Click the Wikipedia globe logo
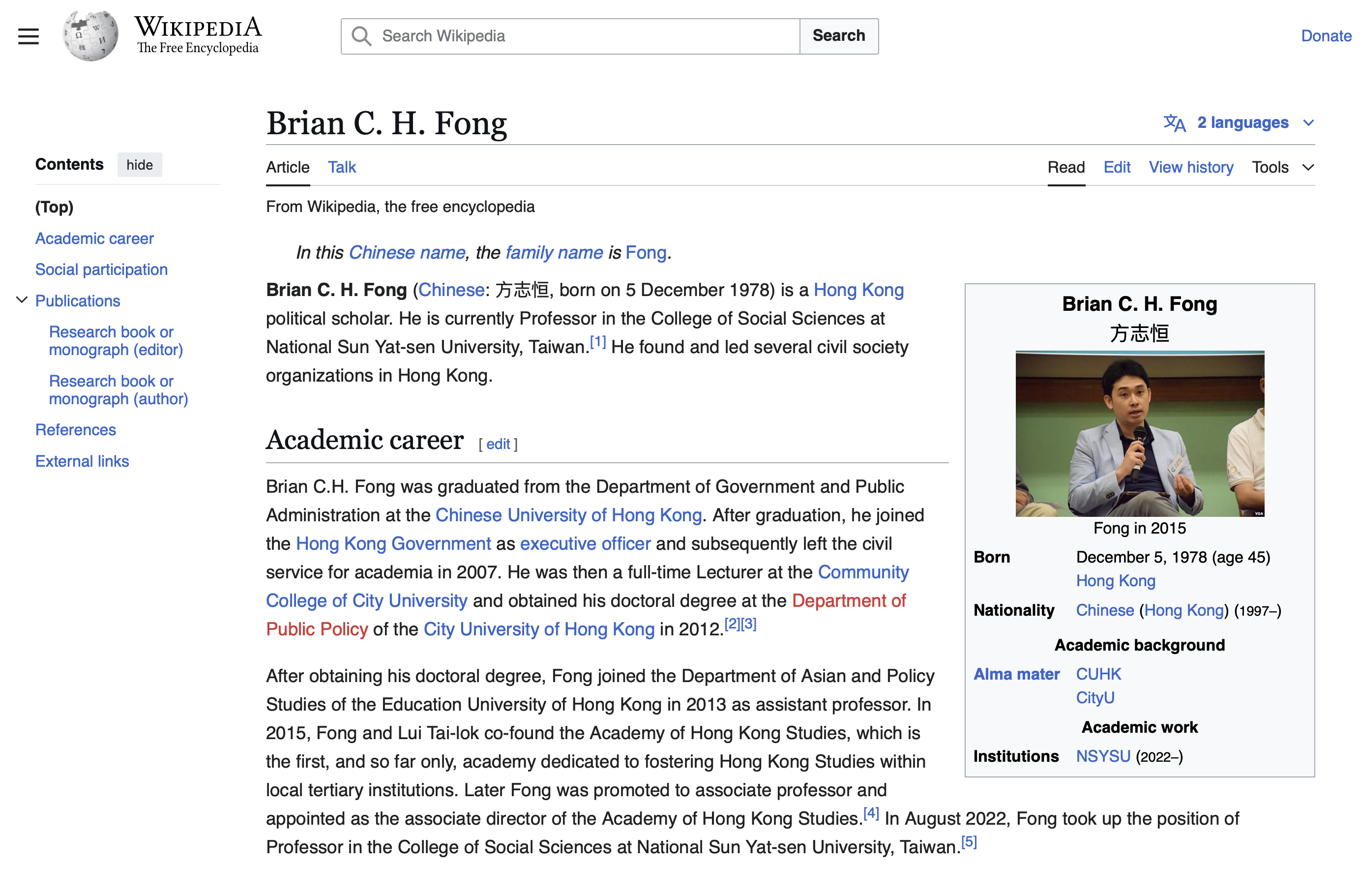 pos(91,35)
